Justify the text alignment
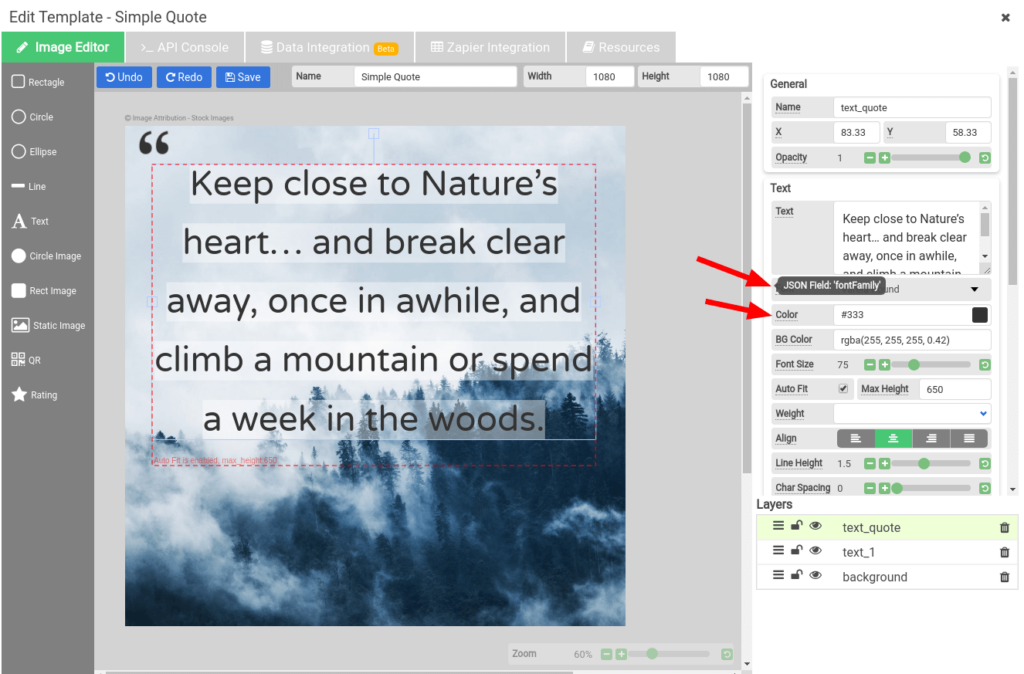The image size is (1024, 674). pos(969,439)
